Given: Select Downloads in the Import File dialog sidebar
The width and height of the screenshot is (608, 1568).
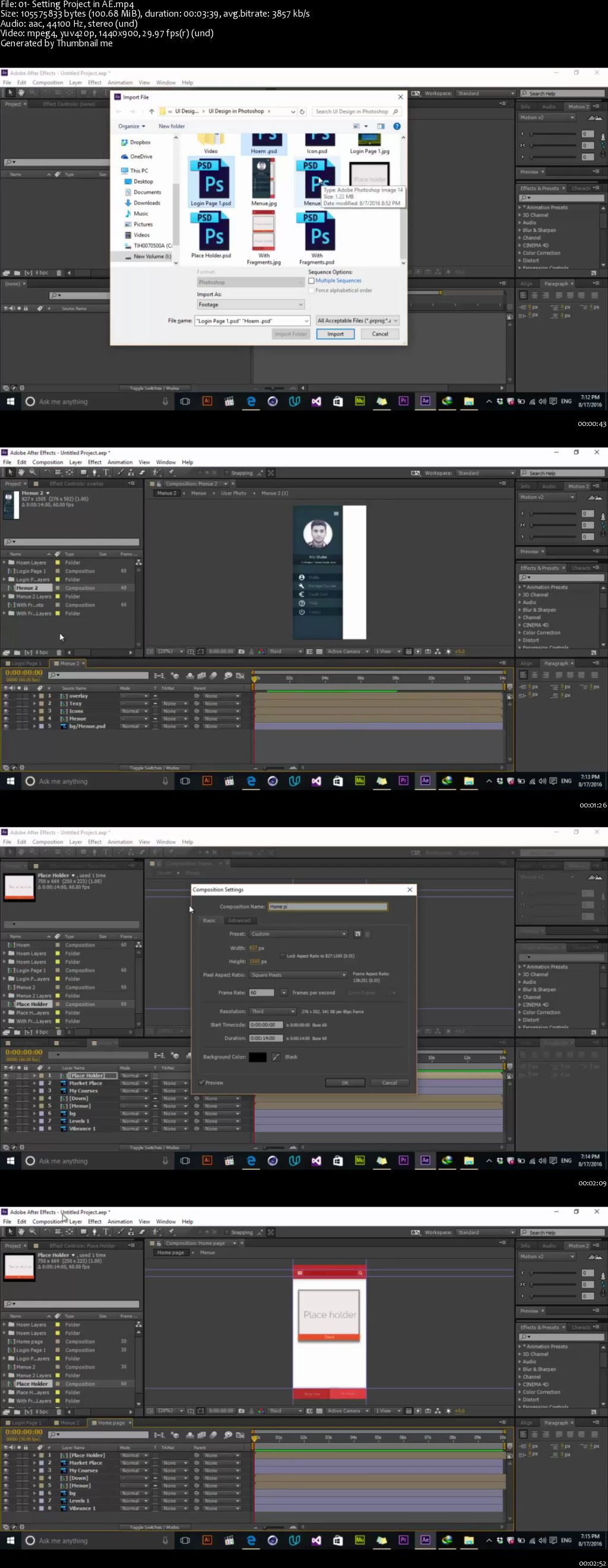Looking at the screenshot, I should 147,203.
